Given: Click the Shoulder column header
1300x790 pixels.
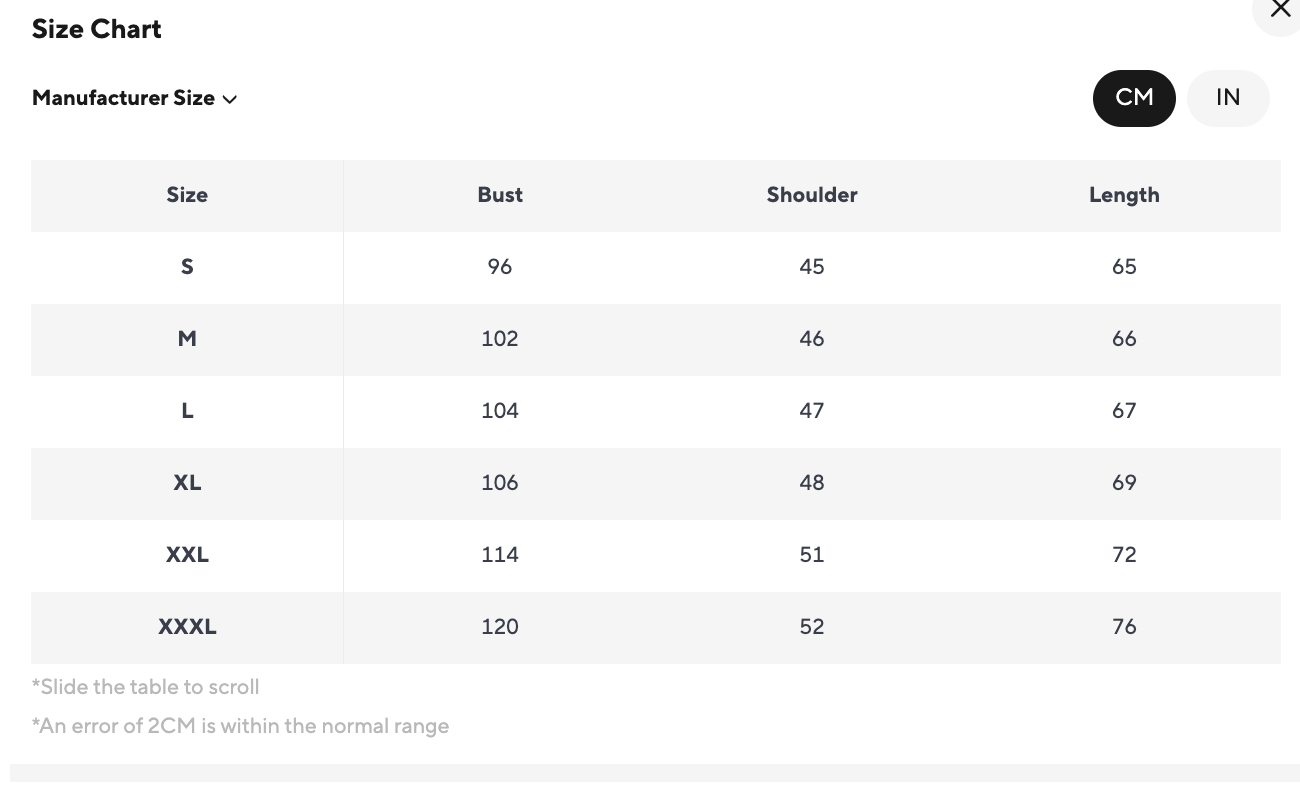Looking at the screenshot, I should (812, 195).
